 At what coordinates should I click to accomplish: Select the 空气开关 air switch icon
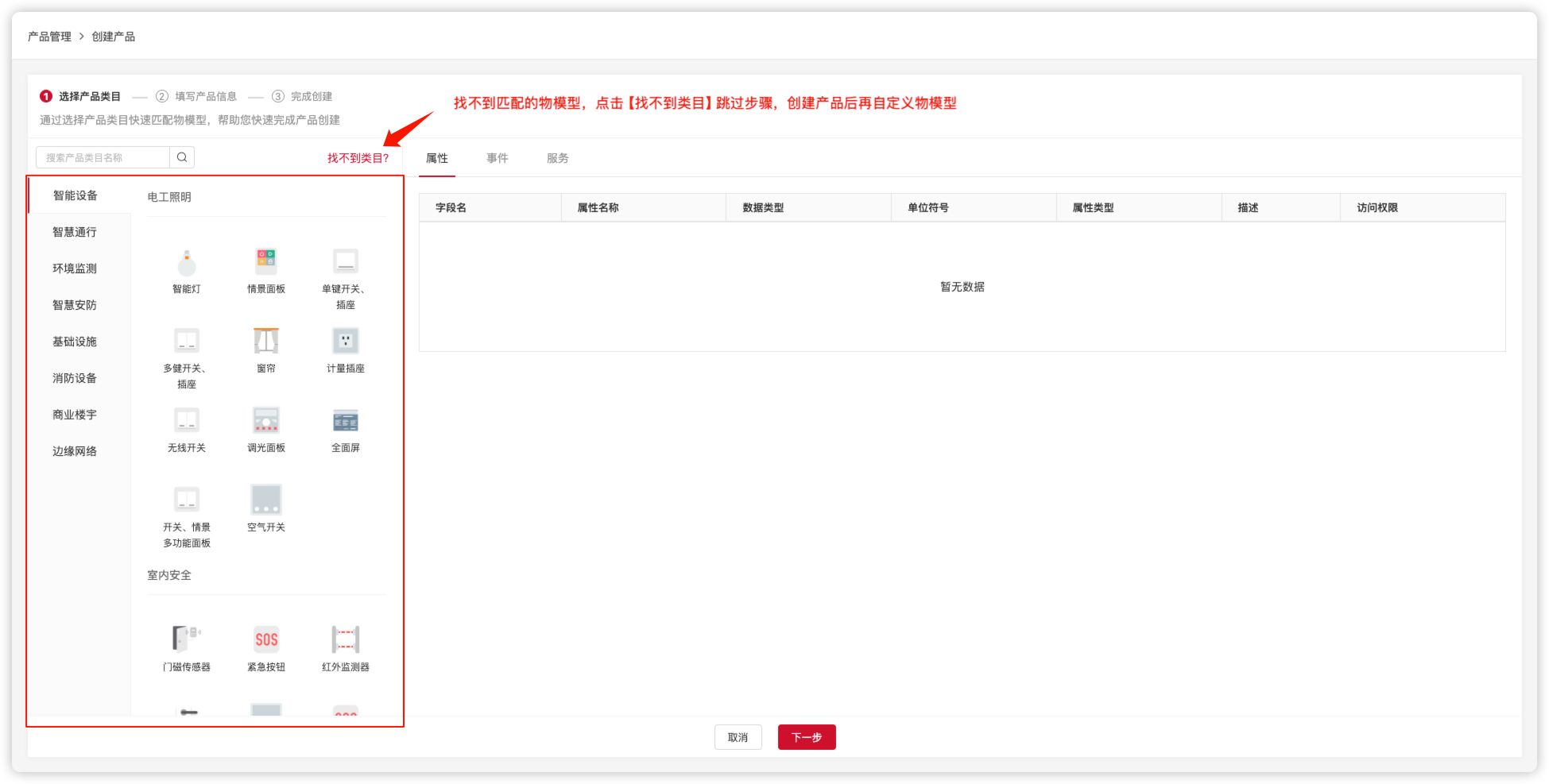(x=266, y=500)
